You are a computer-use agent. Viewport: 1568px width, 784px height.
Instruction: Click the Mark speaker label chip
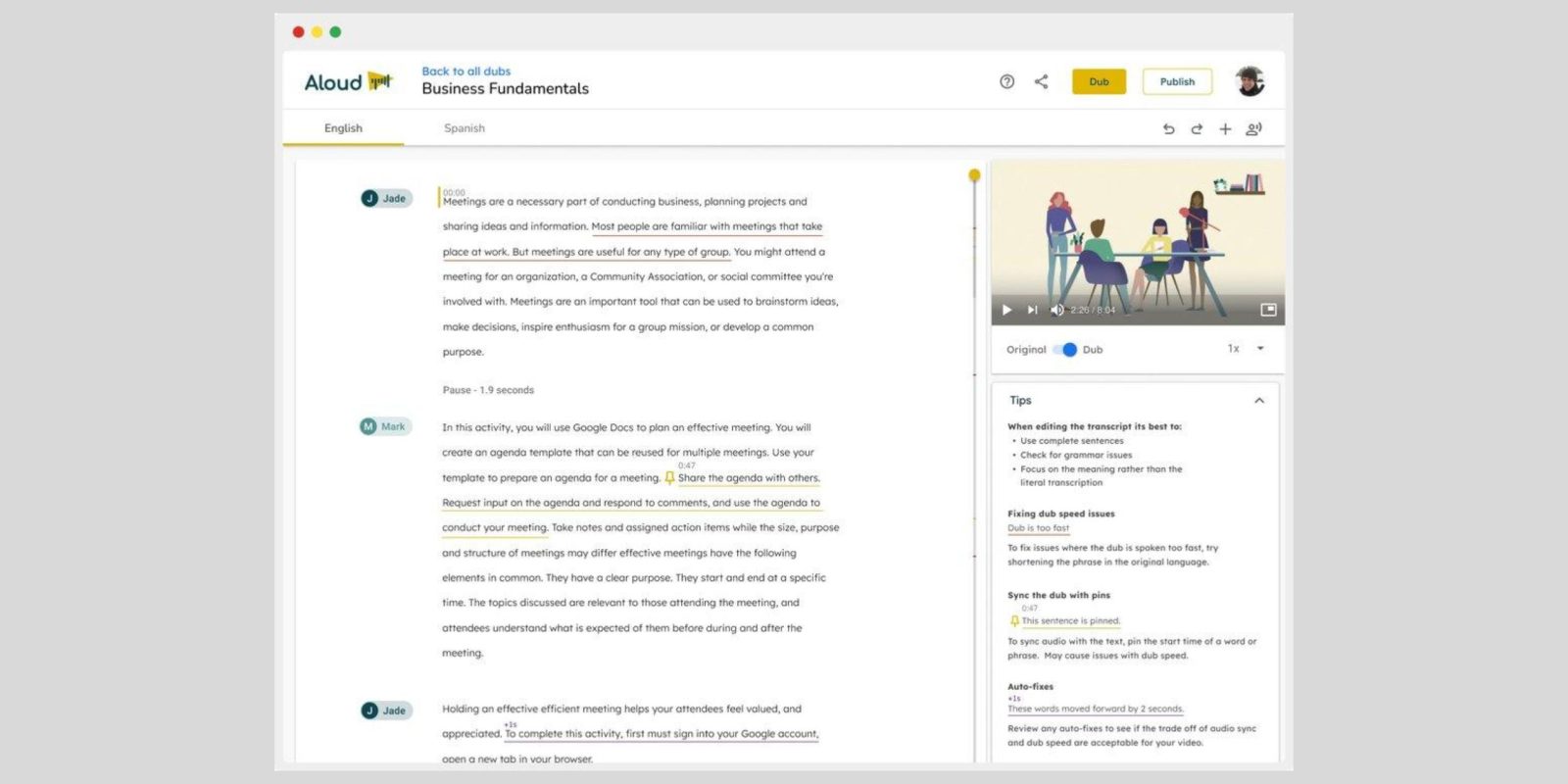[385, 426]
